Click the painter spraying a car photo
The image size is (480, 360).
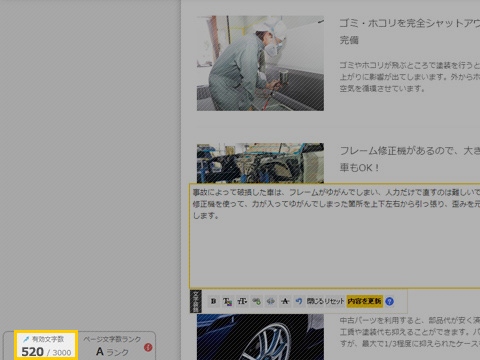260,63
